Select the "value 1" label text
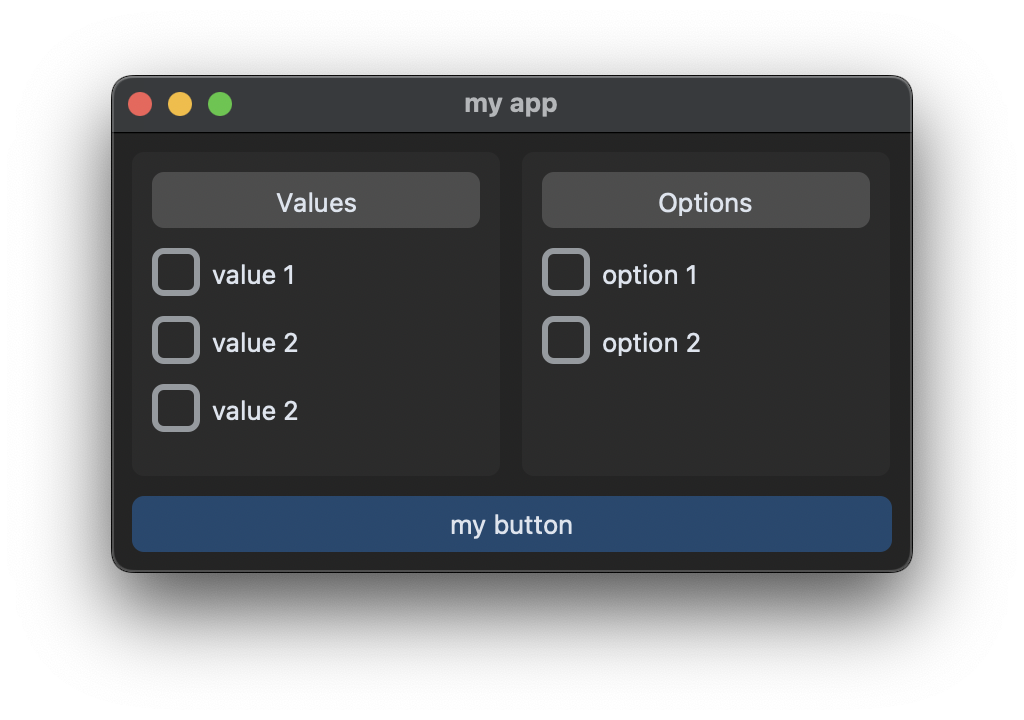 coord(253,274)
